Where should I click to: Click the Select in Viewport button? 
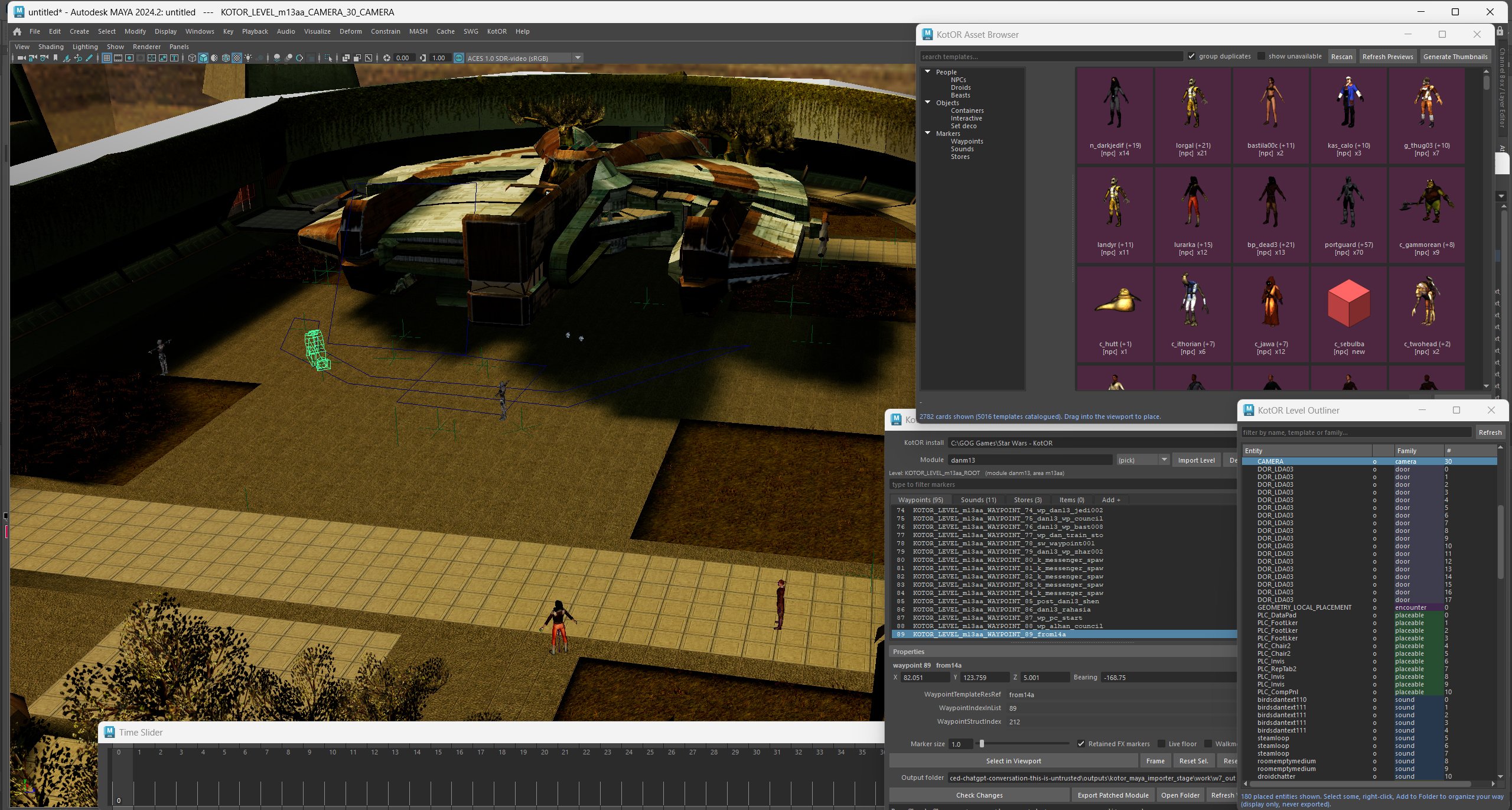(1014, 761)
